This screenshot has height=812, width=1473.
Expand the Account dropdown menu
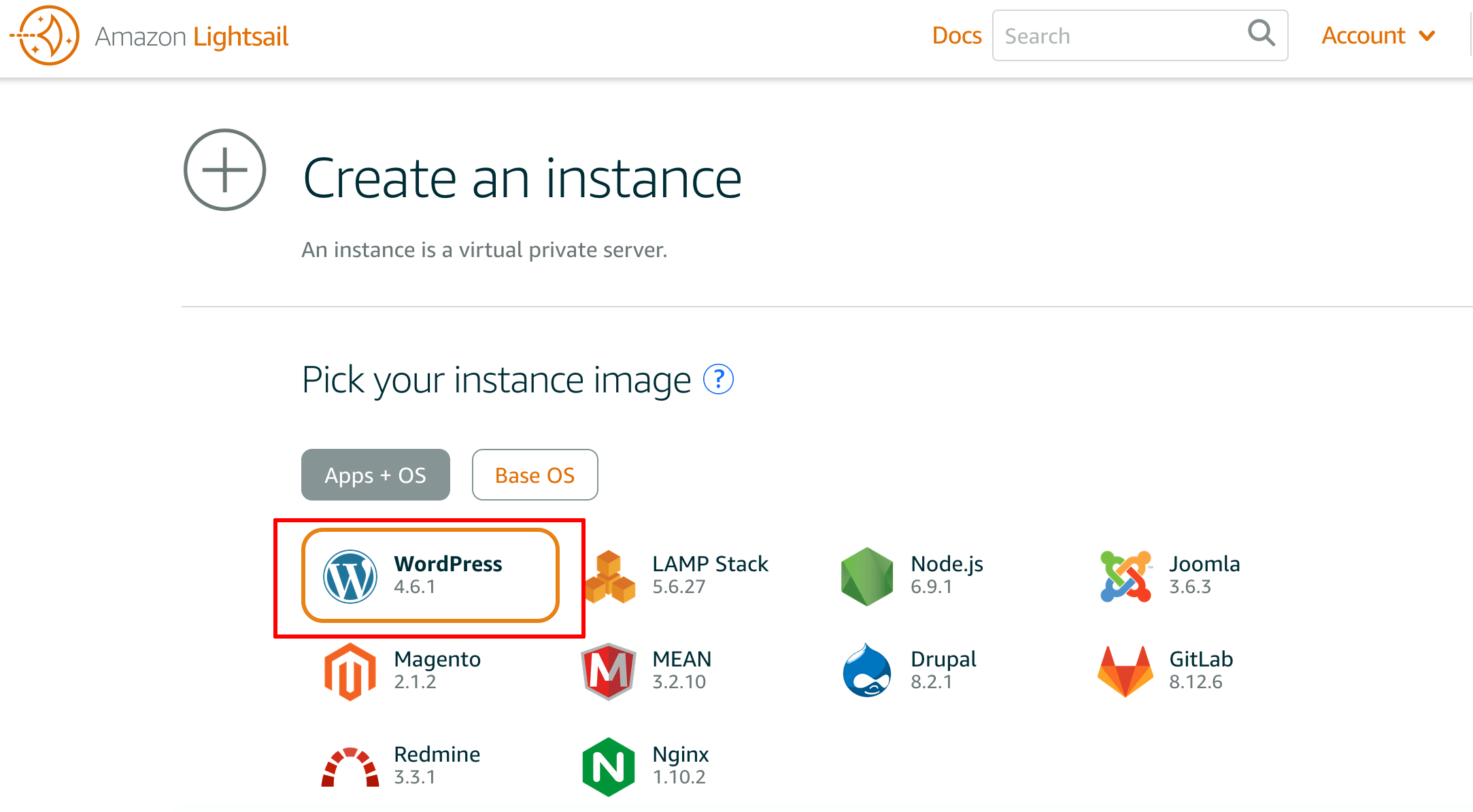pyautogui.click(x=1378, y=35)
